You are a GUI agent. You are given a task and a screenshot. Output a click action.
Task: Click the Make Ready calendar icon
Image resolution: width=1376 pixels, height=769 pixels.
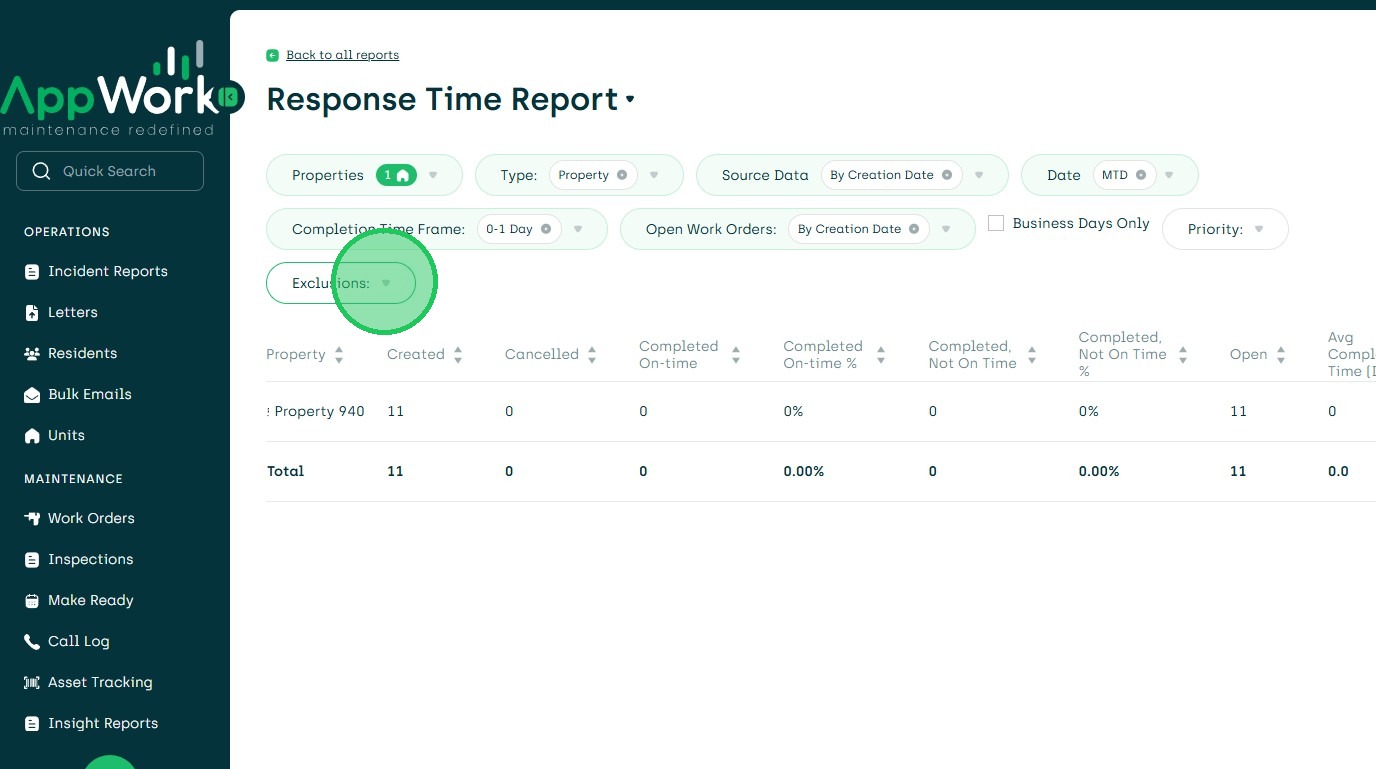click(x=32, y=601)
